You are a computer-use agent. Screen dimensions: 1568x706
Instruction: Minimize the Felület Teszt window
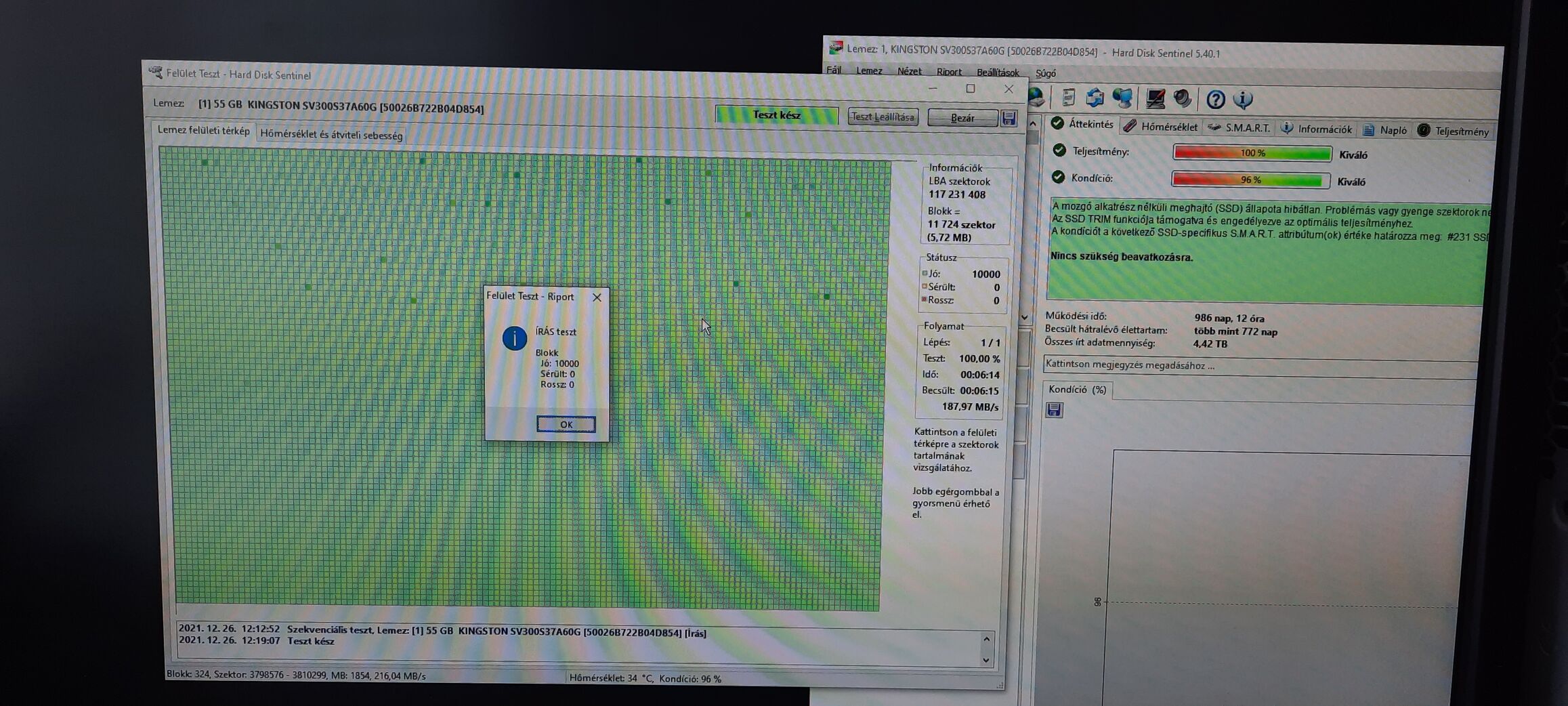click(x=933, y=88)
